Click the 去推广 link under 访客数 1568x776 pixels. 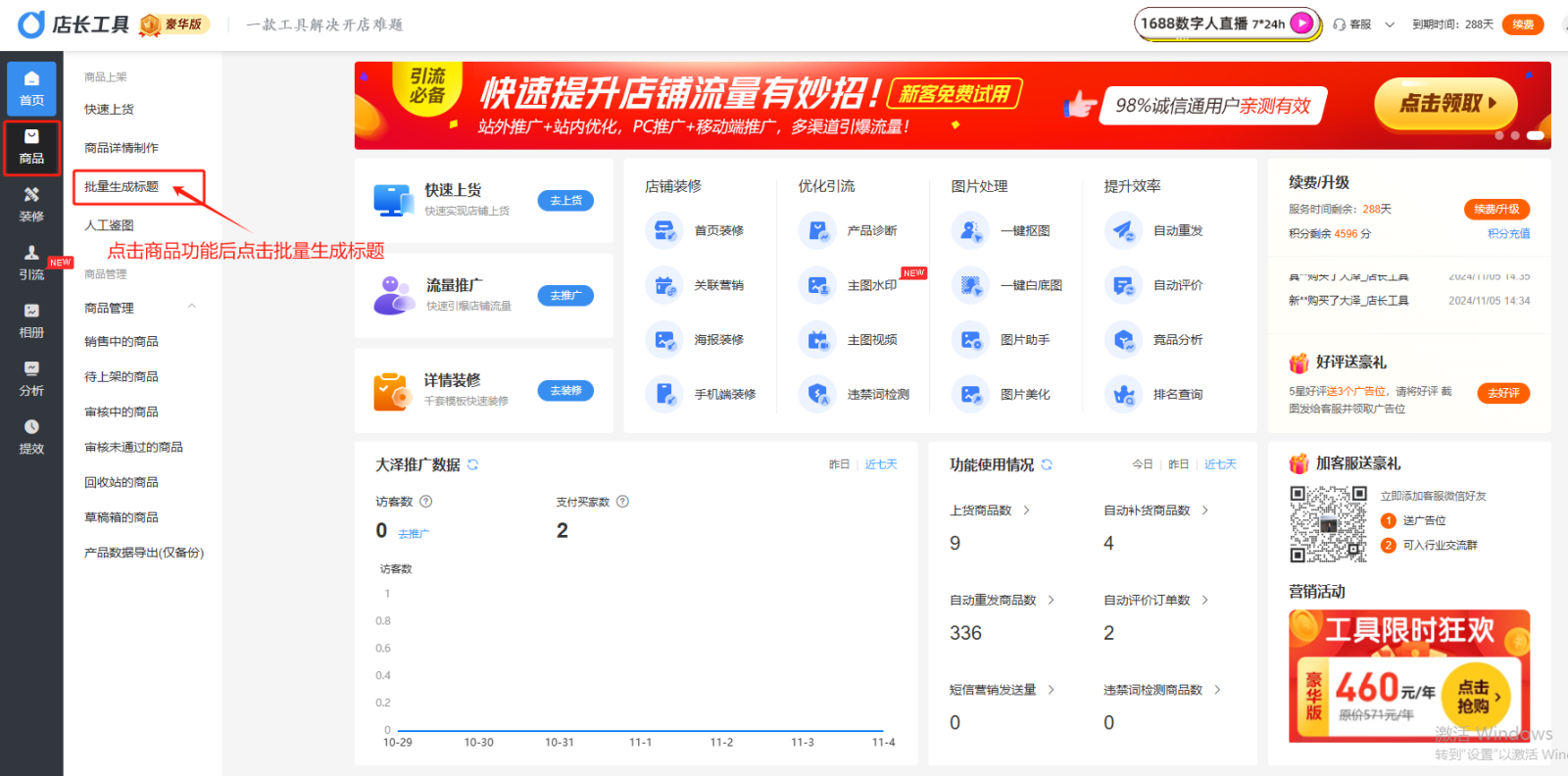(x=414, y=534)
